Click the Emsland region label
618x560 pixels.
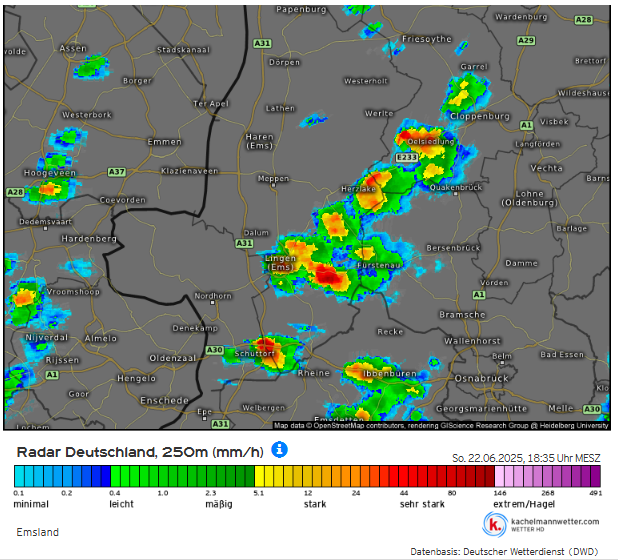coord(37,532)
